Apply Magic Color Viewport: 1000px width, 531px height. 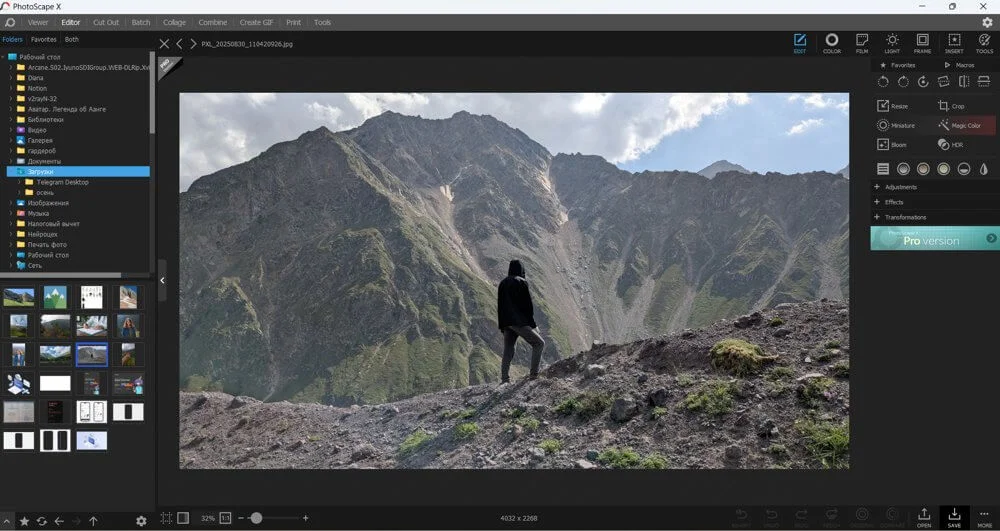point(966,126)
